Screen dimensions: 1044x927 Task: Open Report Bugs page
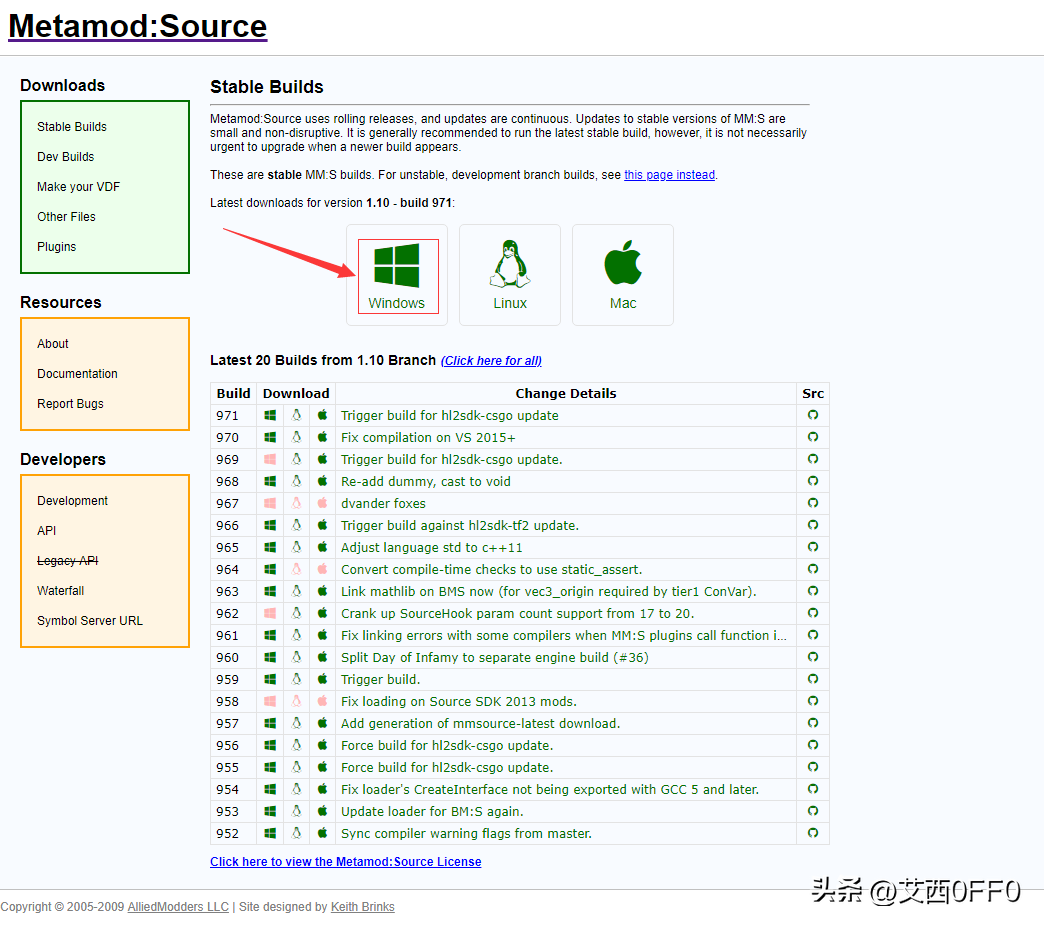point(70,404)
